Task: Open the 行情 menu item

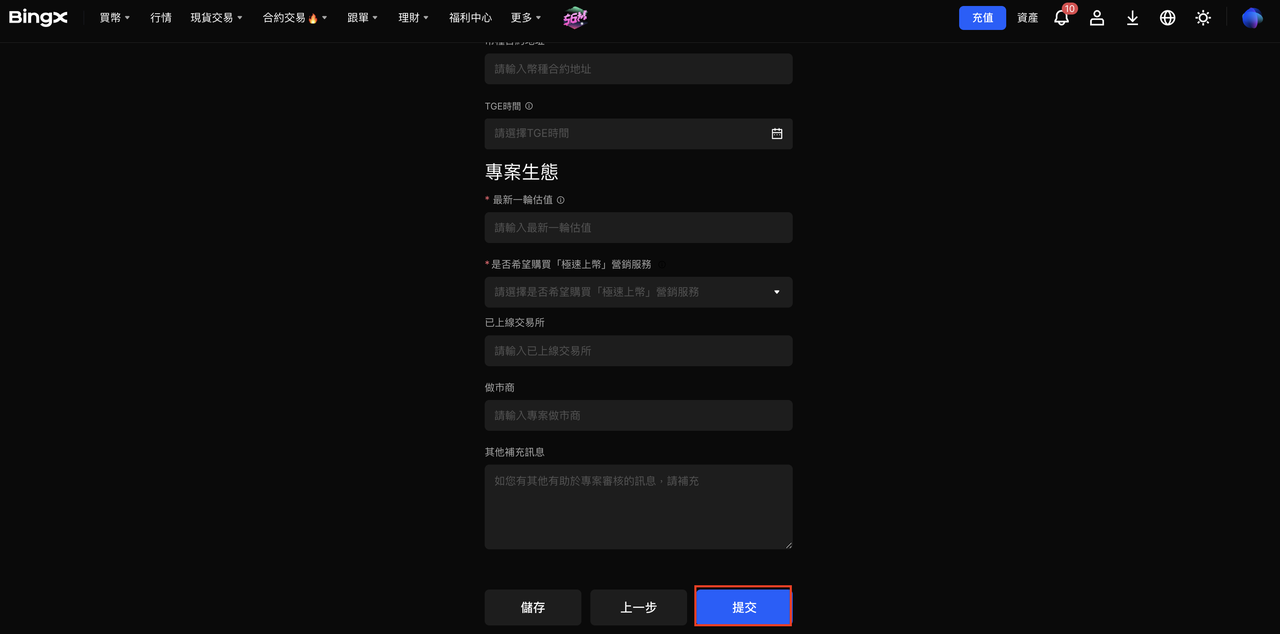Action: tap(161, 18)
